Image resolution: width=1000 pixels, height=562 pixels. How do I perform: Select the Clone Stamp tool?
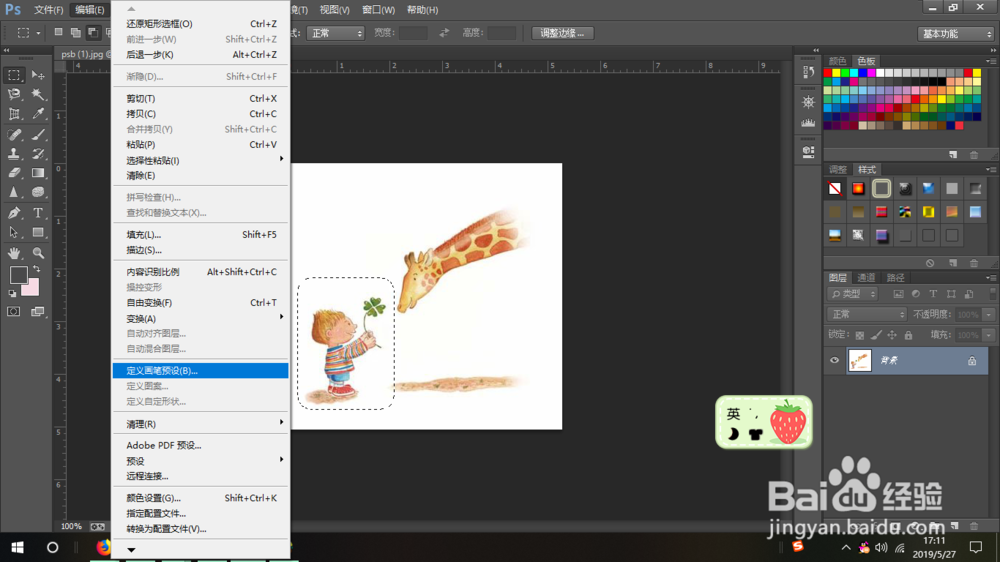click(14, 154)
